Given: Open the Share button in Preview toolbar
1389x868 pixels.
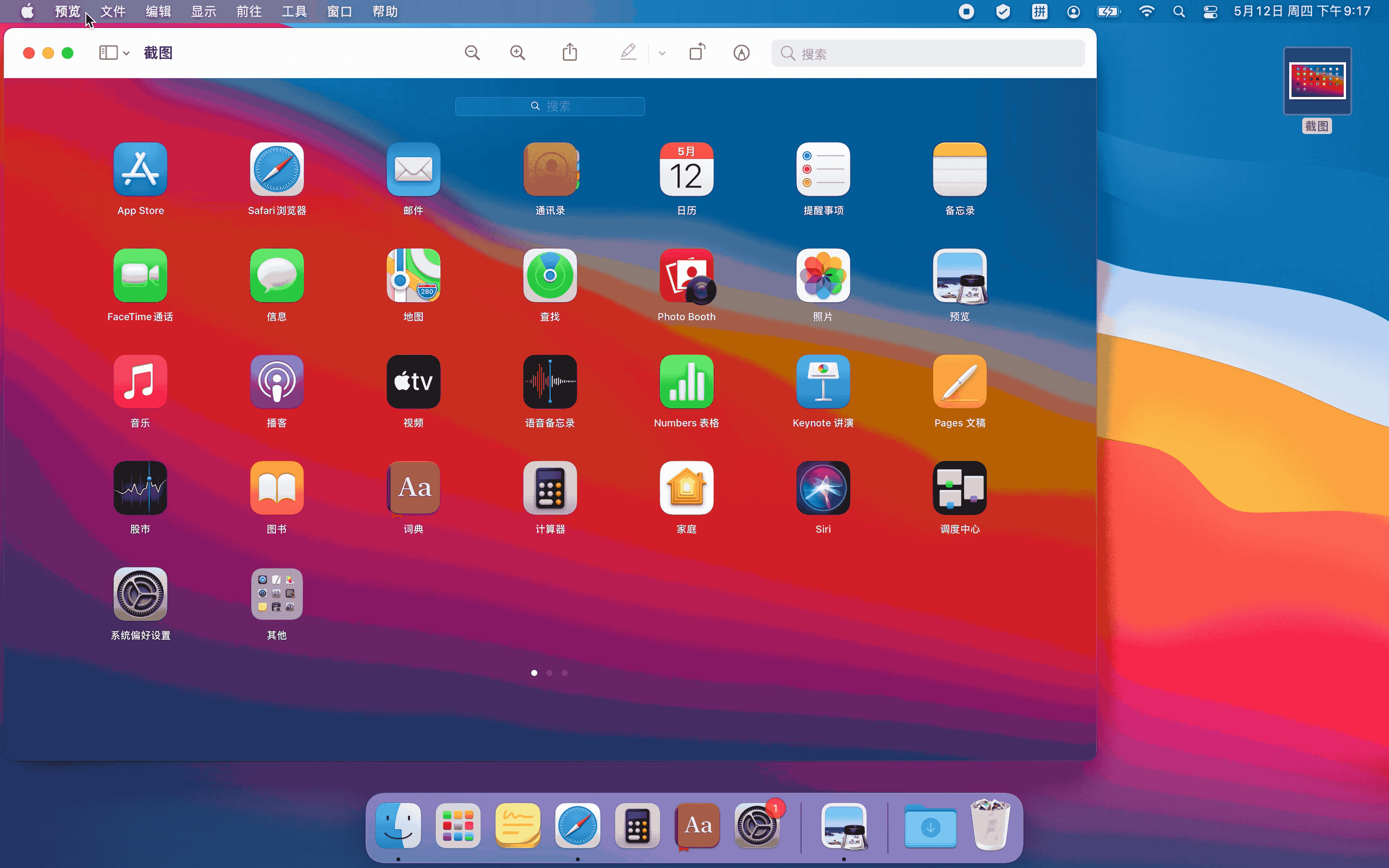Looking at the screenshot, I should pos(570,52).
